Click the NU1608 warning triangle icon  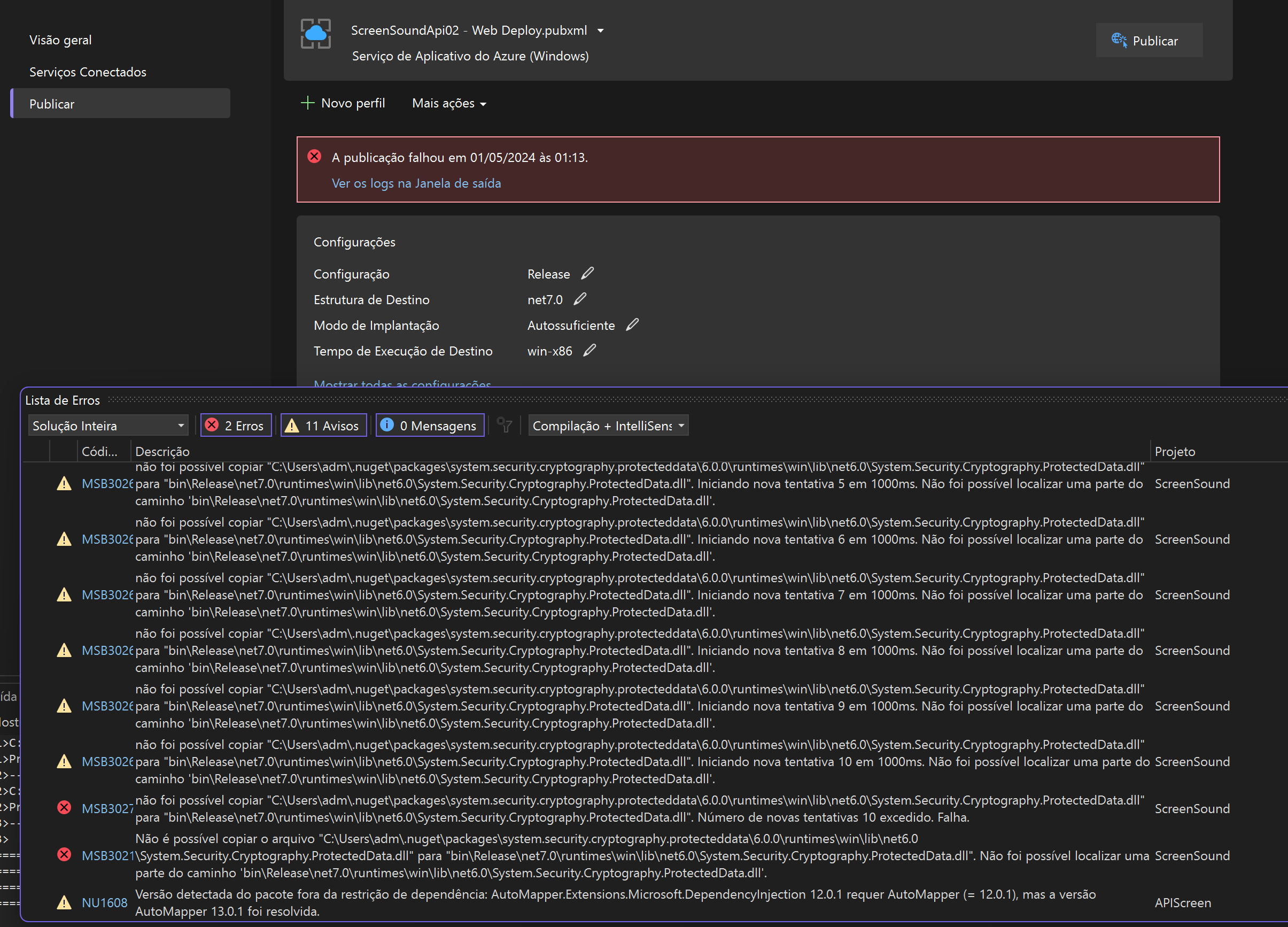coord(64,902)
